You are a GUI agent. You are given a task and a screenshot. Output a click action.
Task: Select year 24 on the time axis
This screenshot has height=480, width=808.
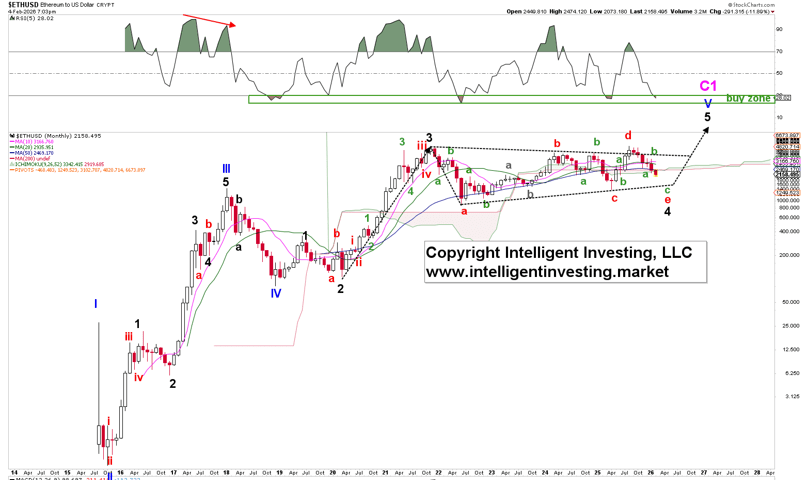point(544,470)
